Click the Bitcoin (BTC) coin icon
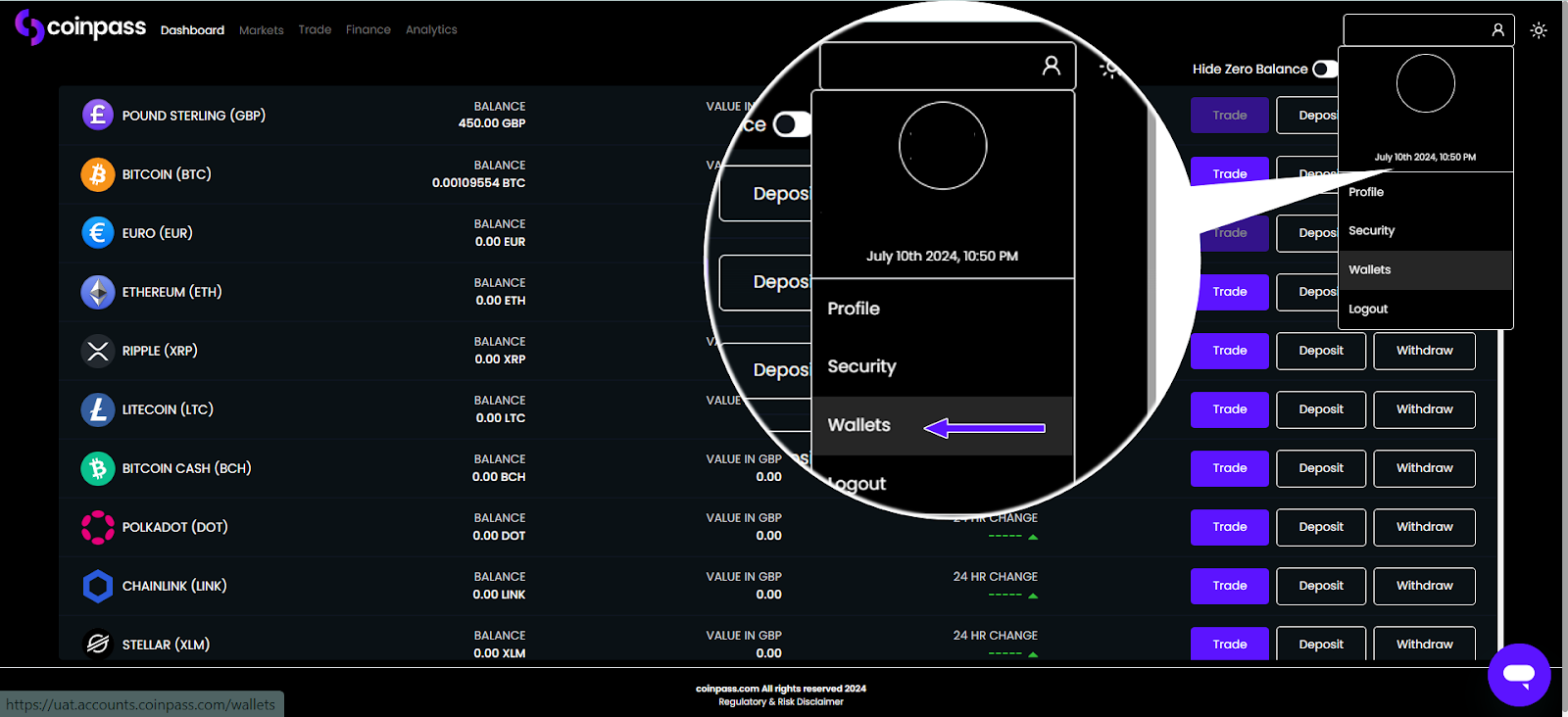 (97, 174)
